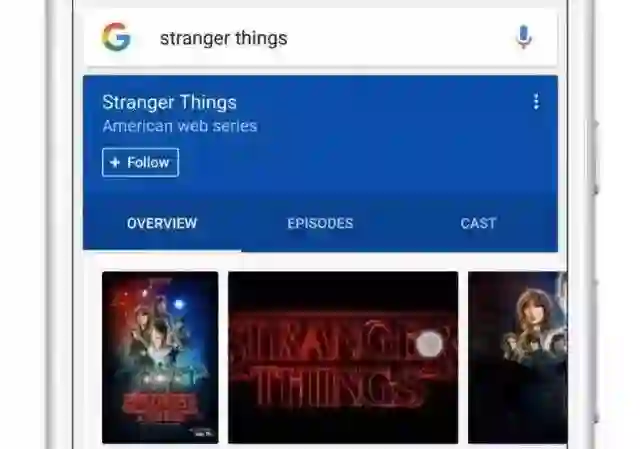Select the 'American web series' subtitle
This screenshot has height=449, width=640.
pos(180,126)
